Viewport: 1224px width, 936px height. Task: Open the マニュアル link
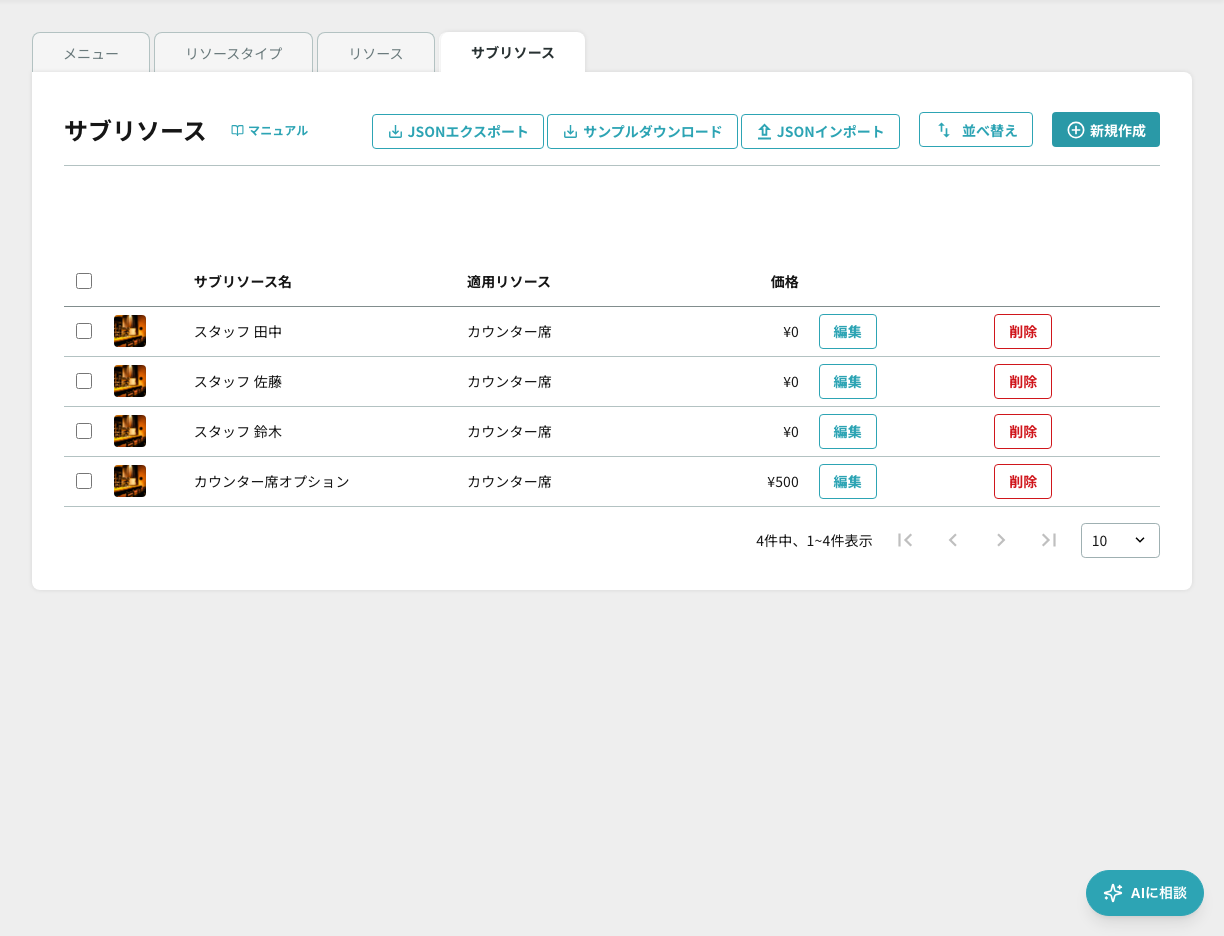coord(269,130)
